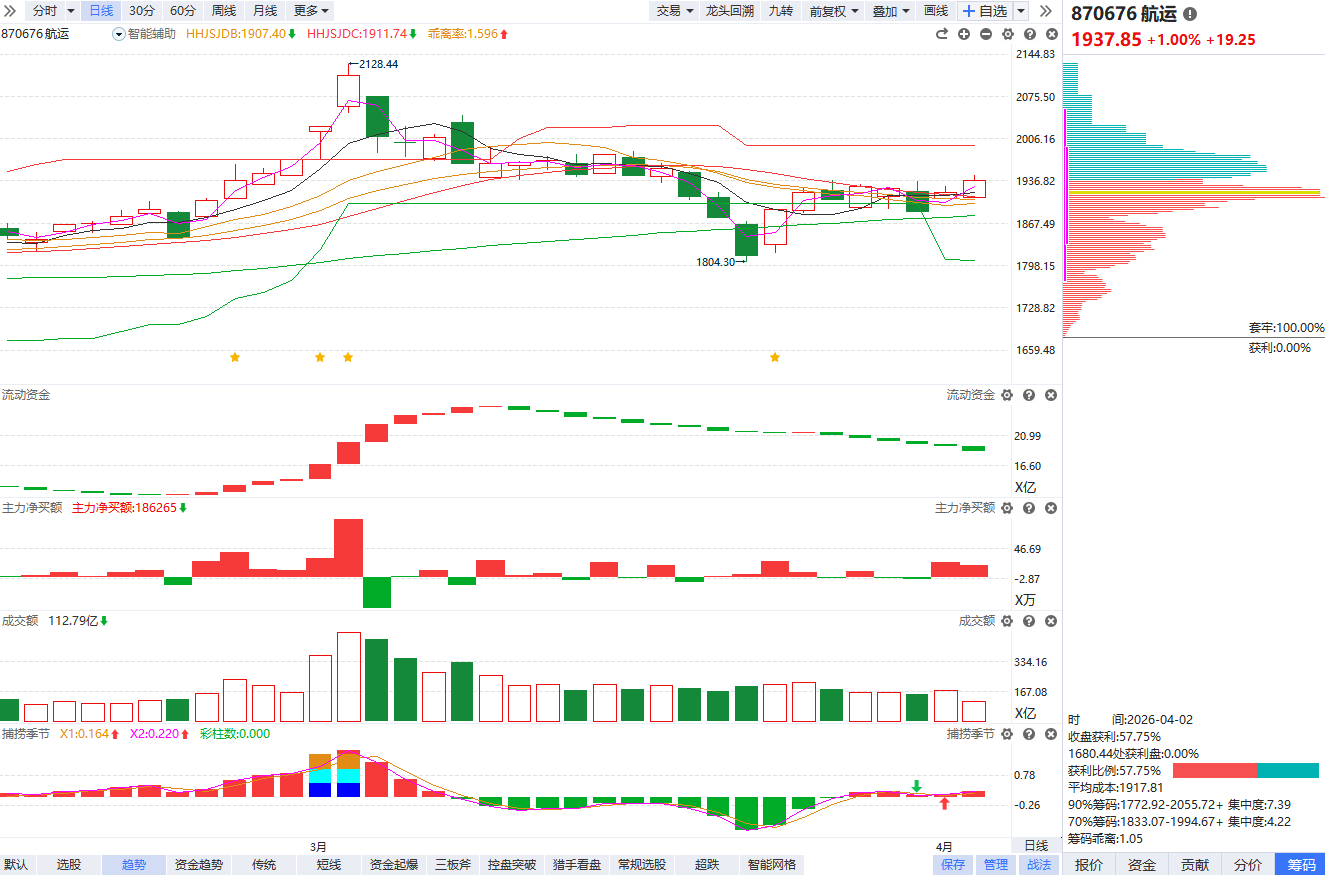Image resolution: width=1325 pixels, height=875 pixels.
Task: Open settings gear for 捕捞季节 indicator
Action: click(x=1007, y=735)
